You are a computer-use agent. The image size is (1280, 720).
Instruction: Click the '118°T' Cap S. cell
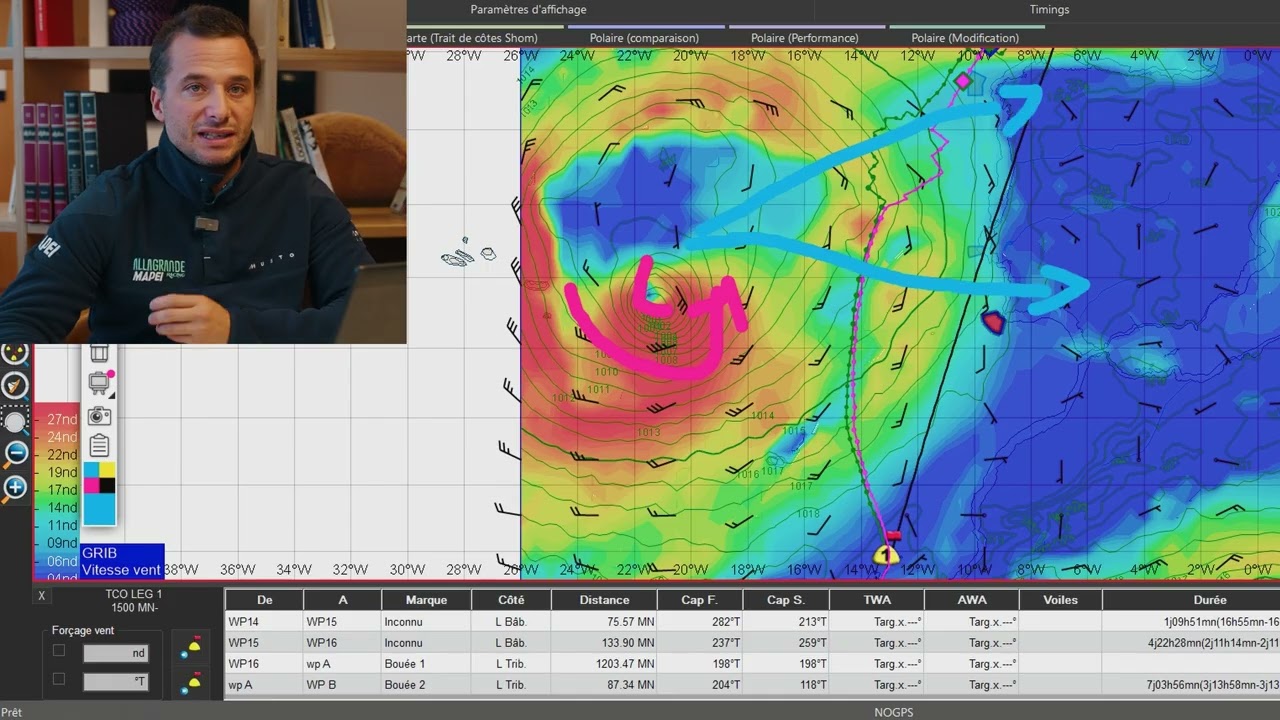coord(786,685)
